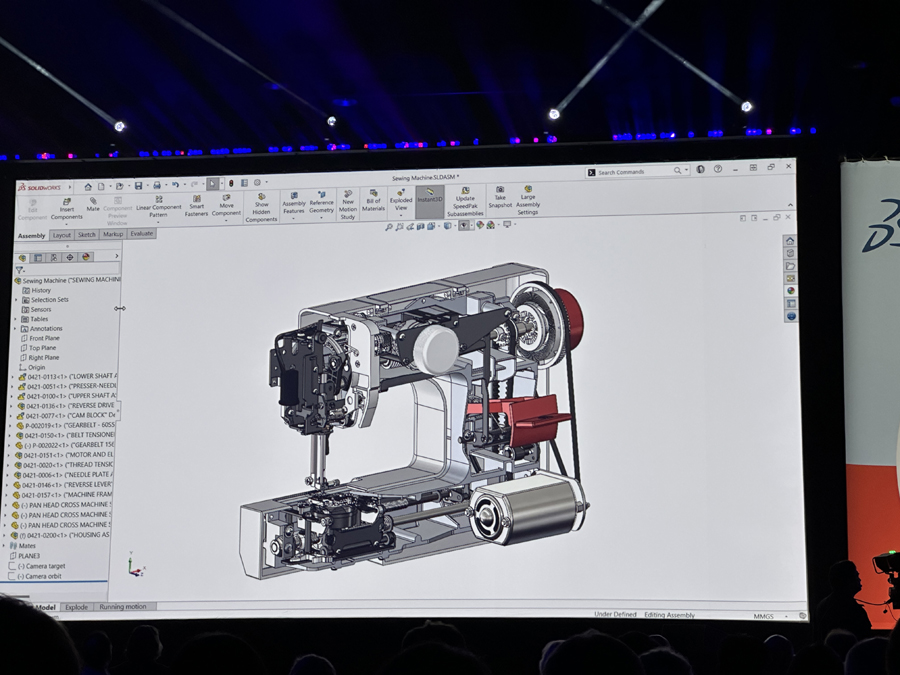
Task: Click the Insert Components tool
Action: pyautogui.click(x=67, y=208)
